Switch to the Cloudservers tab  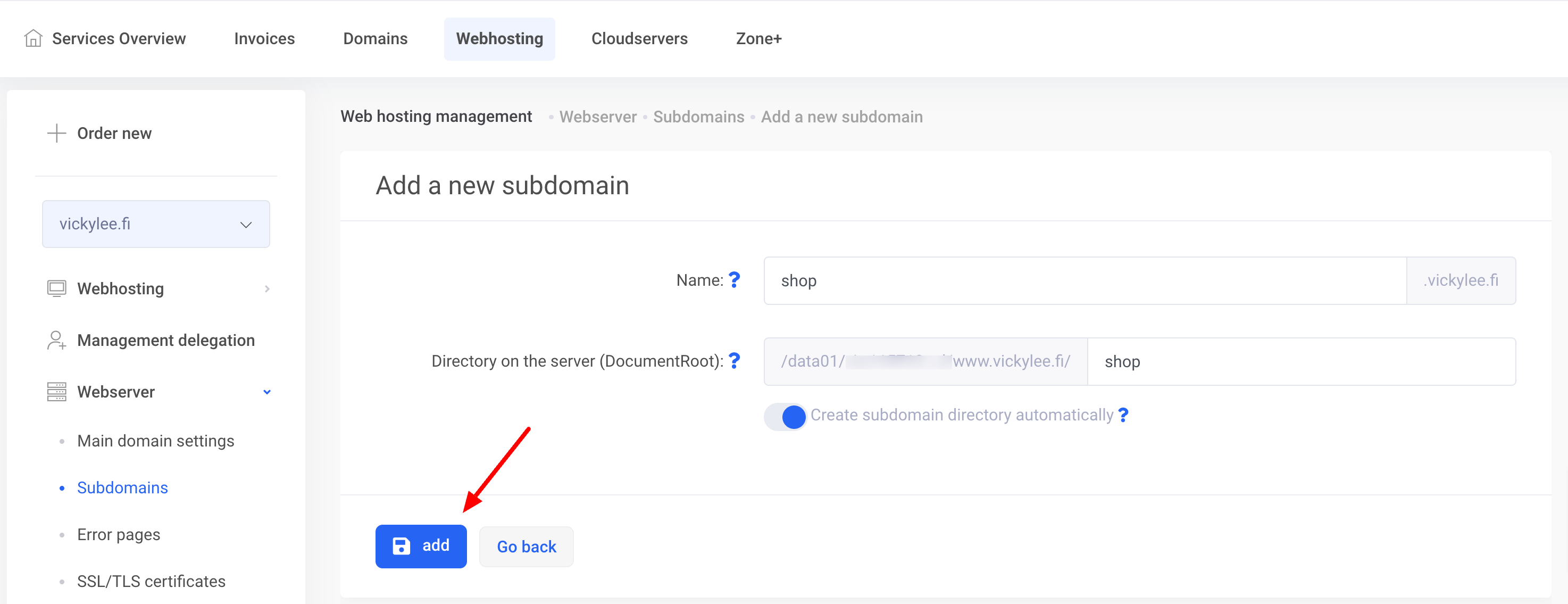tap(639, 38)
